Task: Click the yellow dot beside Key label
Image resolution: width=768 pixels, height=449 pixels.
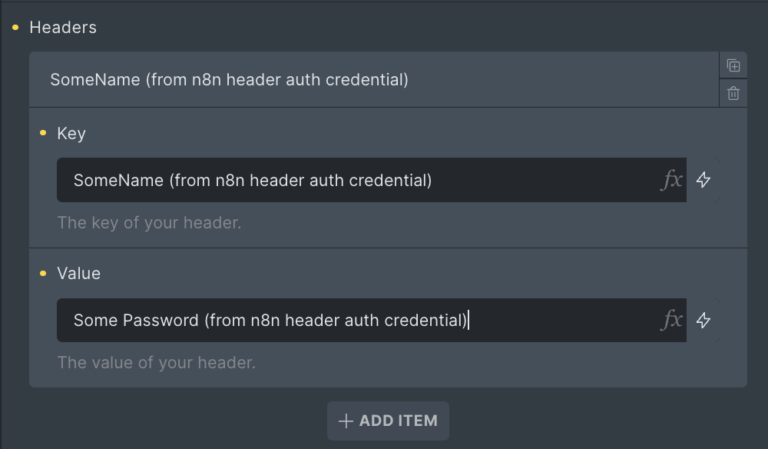Action: point(42,133)
